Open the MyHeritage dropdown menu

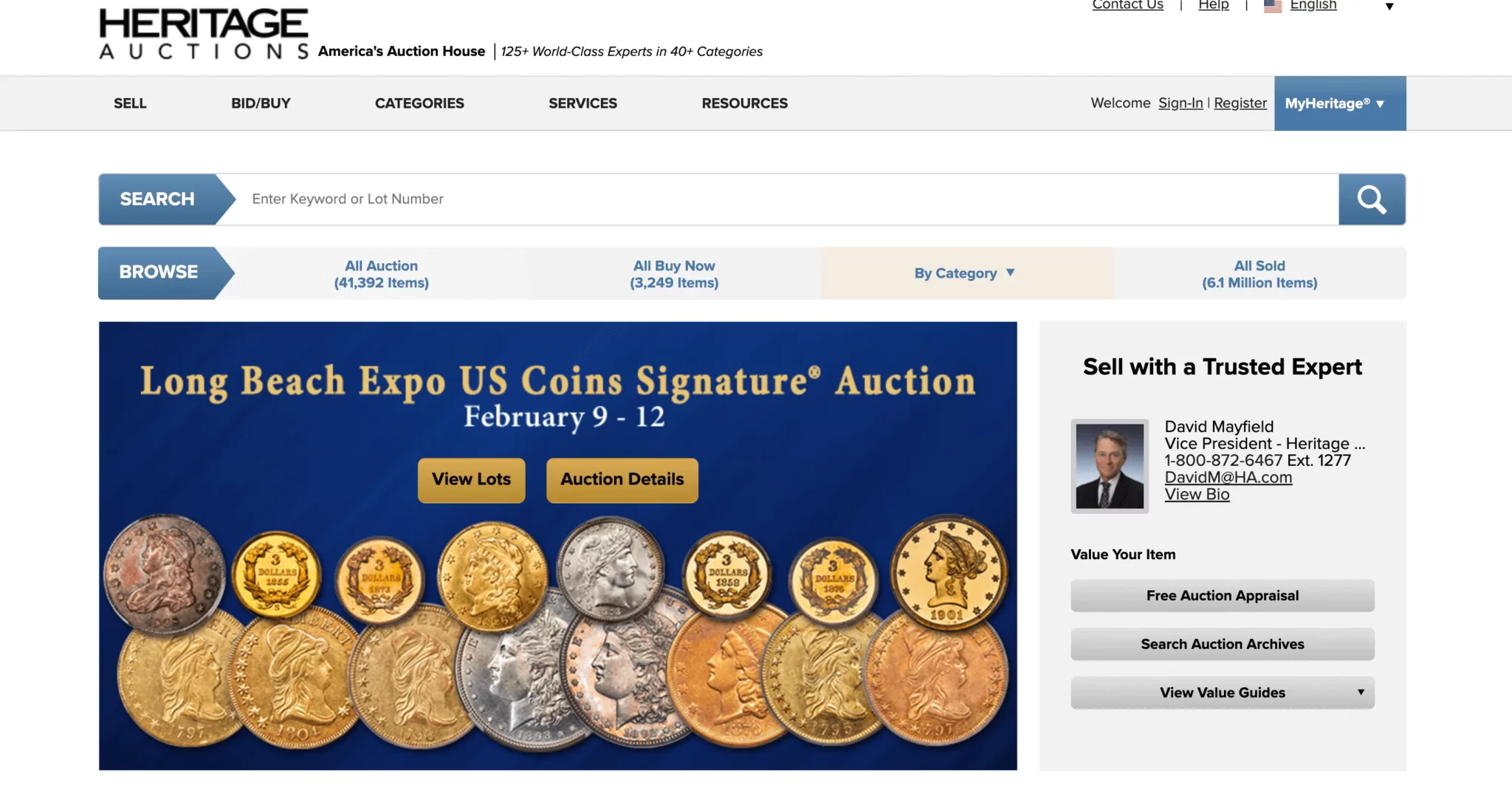[x=1340, y=103]
